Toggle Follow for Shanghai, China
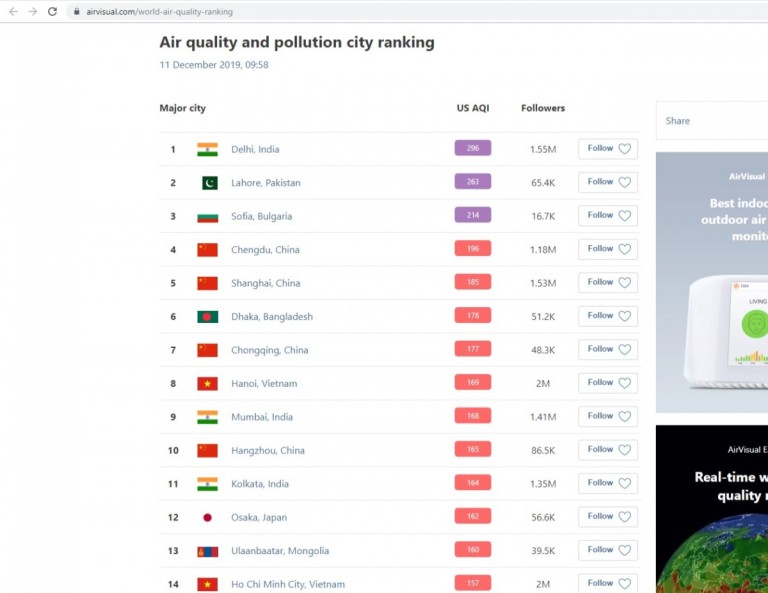The image size is (768, 593). pyautogui.click(x=607, y=283)
